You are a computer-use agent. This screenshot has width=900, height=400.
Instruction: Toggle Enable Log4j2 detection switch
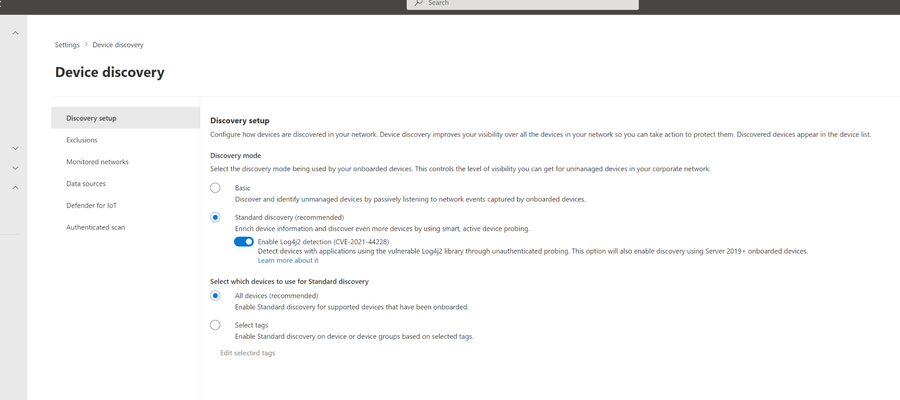pos(244,242)
